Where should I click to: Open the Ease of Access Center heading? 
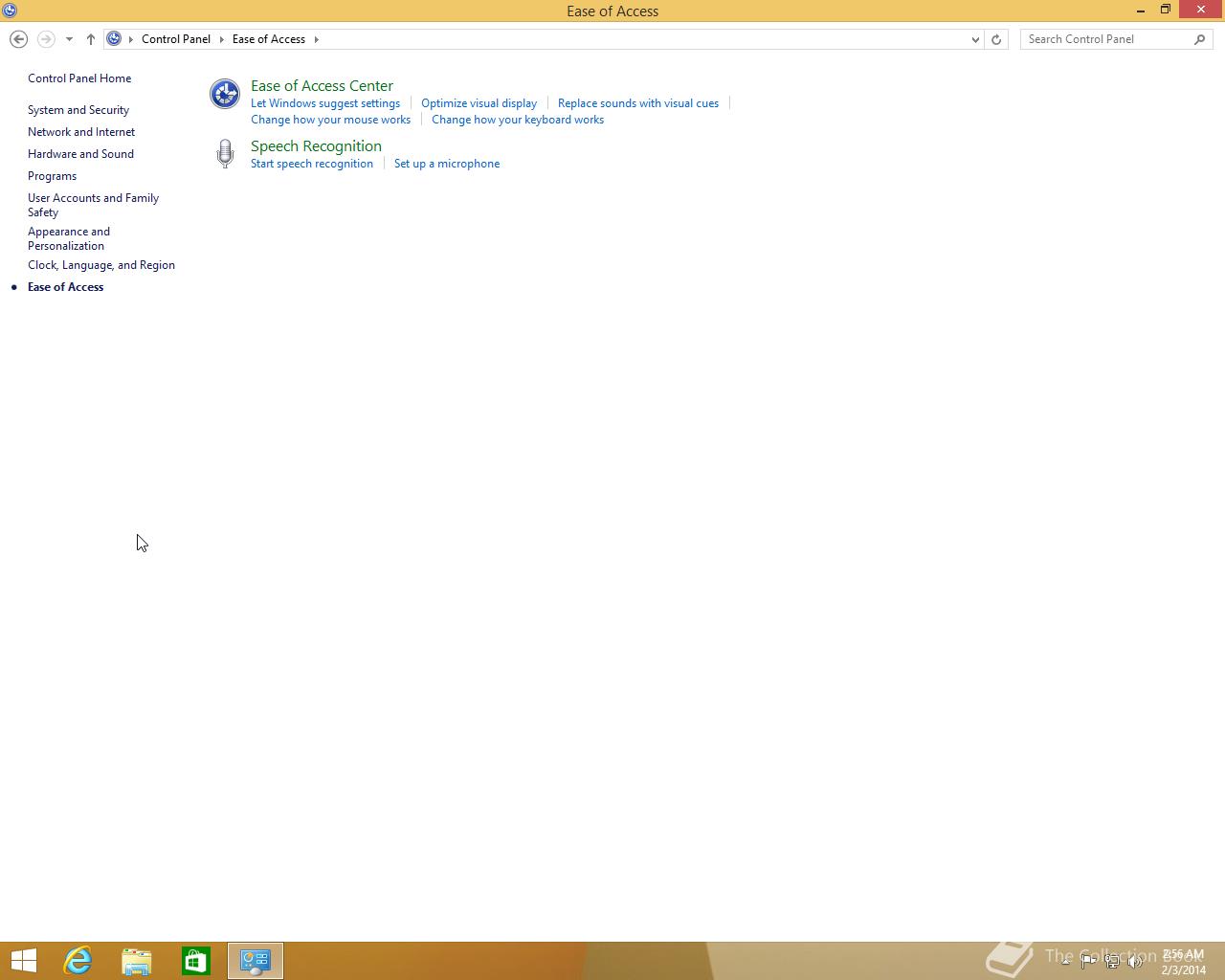pos(322,86)
